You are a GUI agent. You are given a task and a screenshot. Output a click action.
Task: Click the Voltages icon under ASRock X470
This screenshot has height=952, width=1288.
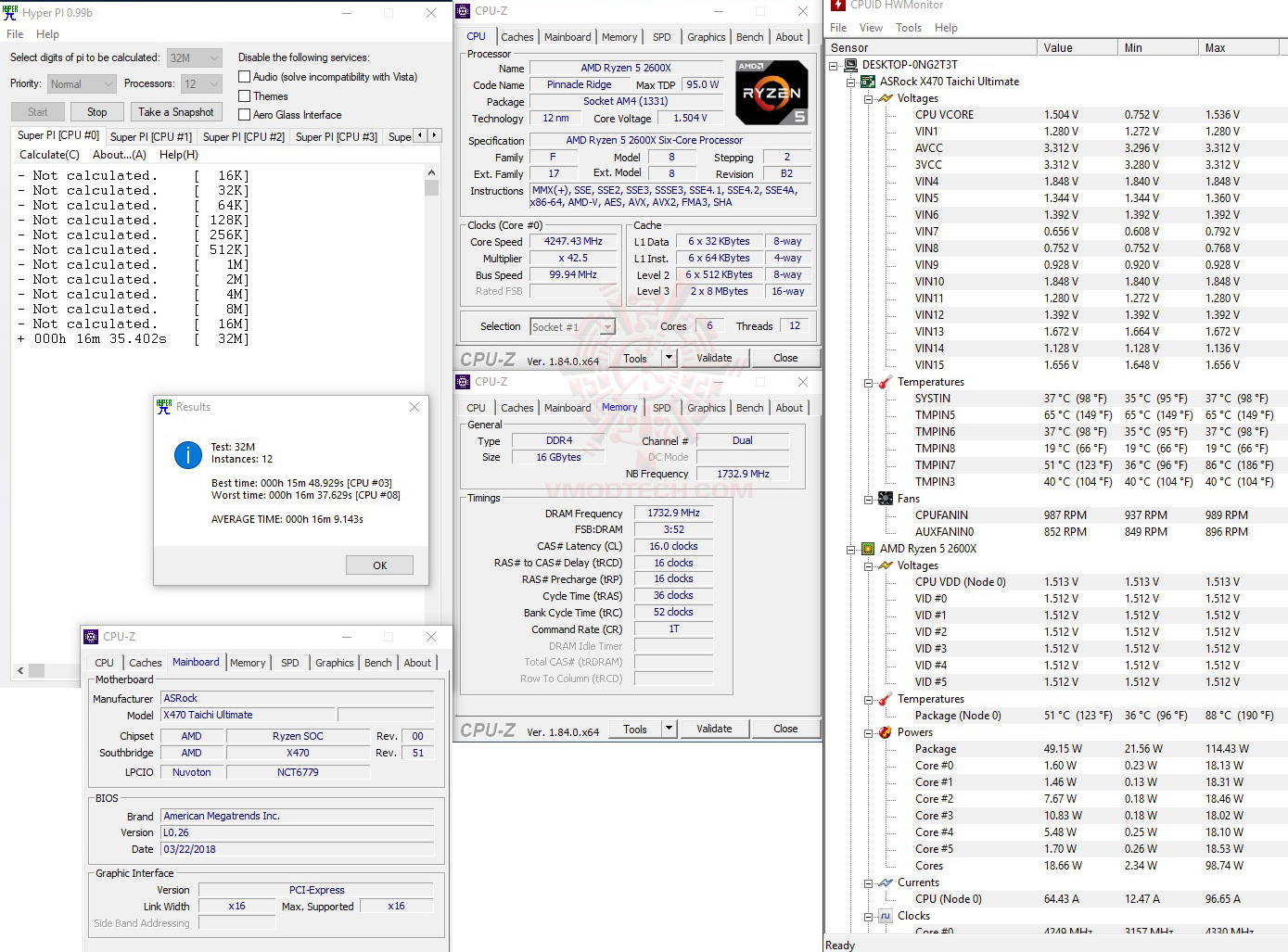click(886, 98)
